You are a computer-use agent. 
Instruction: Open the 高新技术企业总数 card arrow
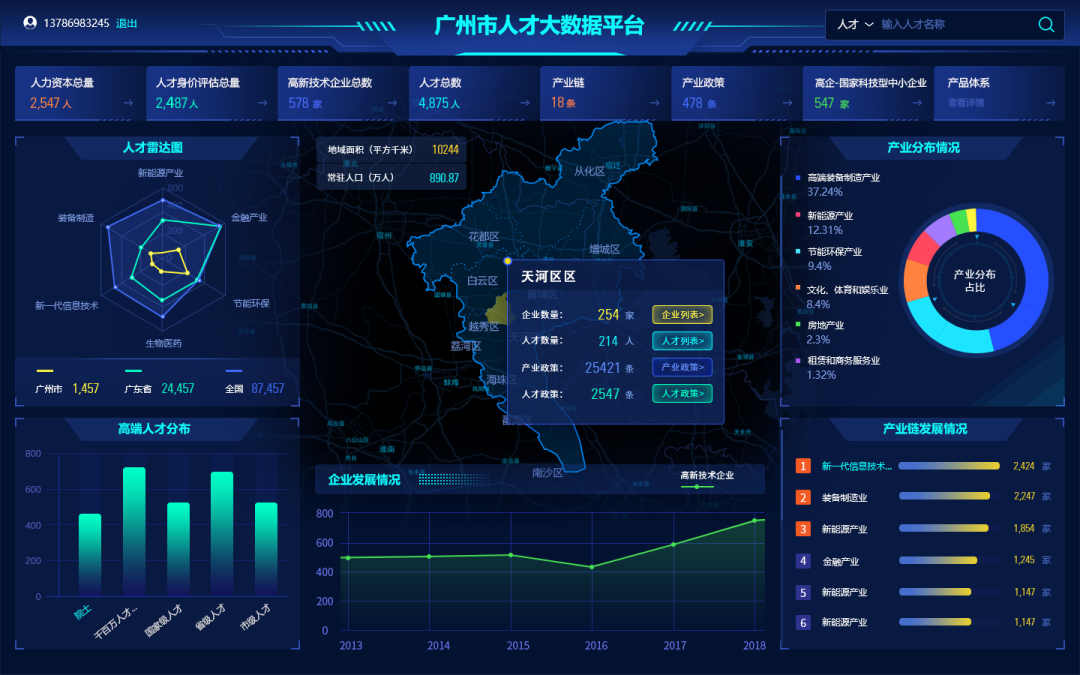point(392,103)
